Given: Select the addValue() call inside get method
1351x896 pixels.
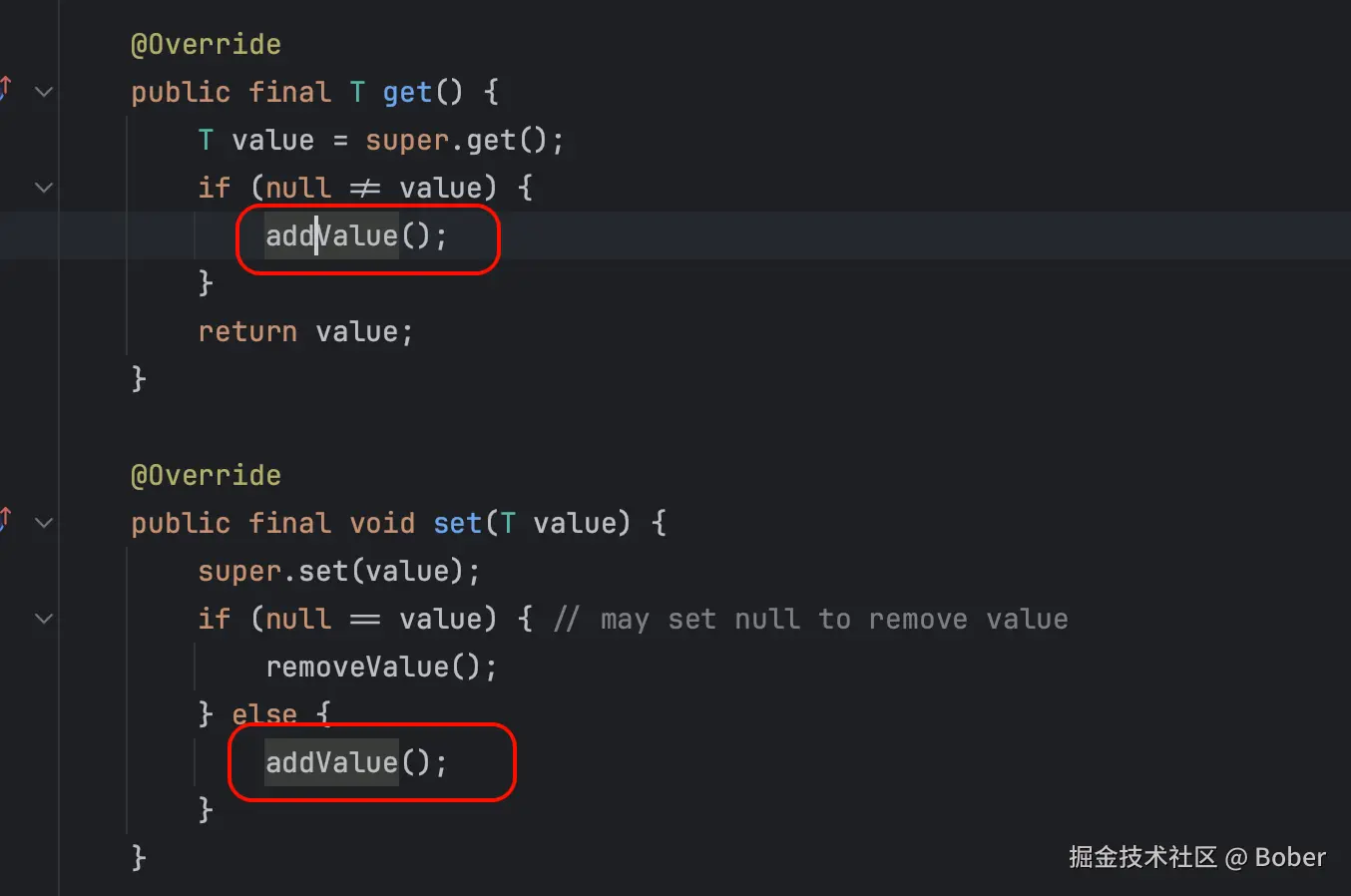Looking at the screenshot, I should pos(356,236).
